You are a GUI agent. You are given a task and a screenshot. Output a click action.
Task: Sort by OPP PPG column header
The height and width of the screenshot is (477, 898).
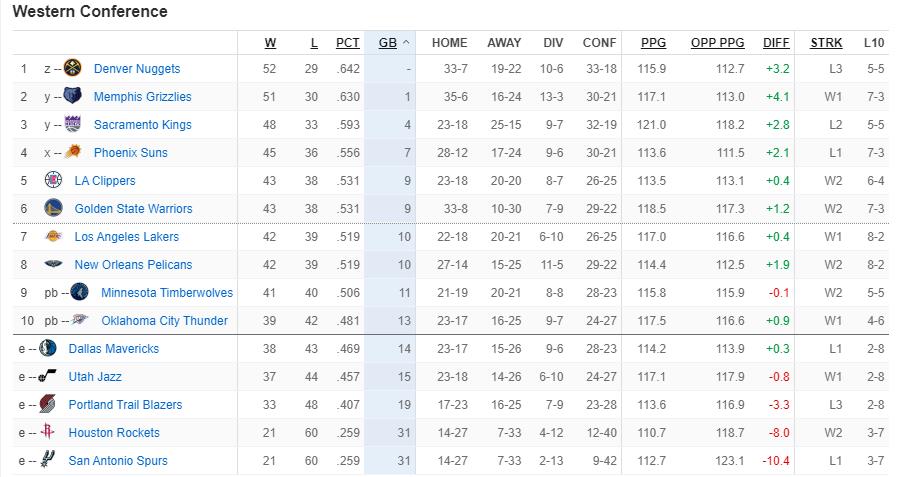coord(718,43)
